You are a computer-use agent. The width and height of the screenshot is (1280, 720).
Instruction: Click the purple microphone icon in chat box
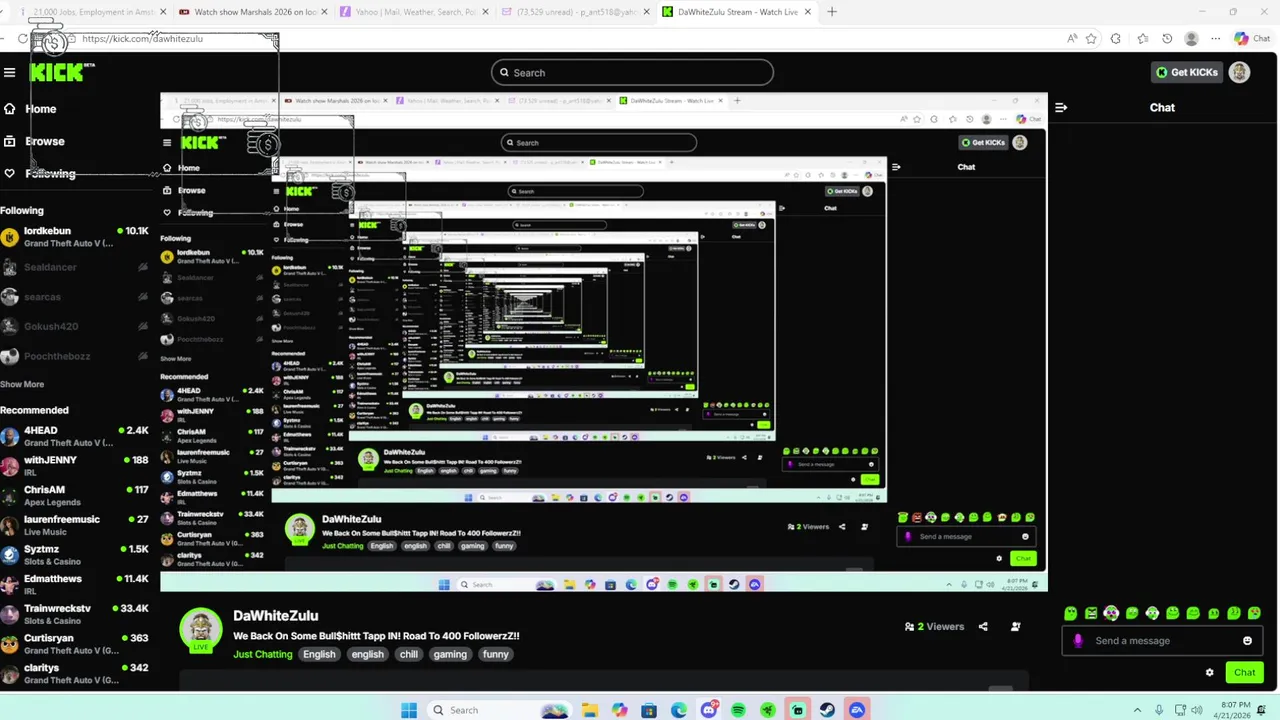tap(1078, 641)
